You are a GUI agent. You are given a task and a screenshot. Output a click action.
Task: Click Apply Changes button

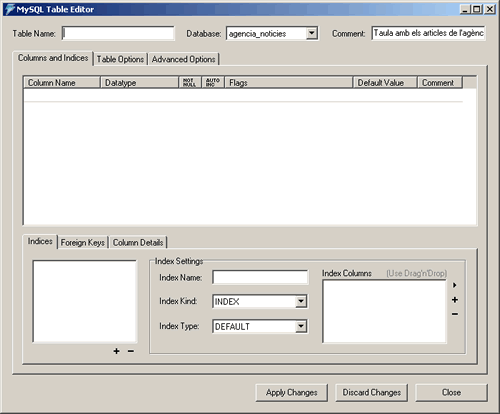pos(292,393)
